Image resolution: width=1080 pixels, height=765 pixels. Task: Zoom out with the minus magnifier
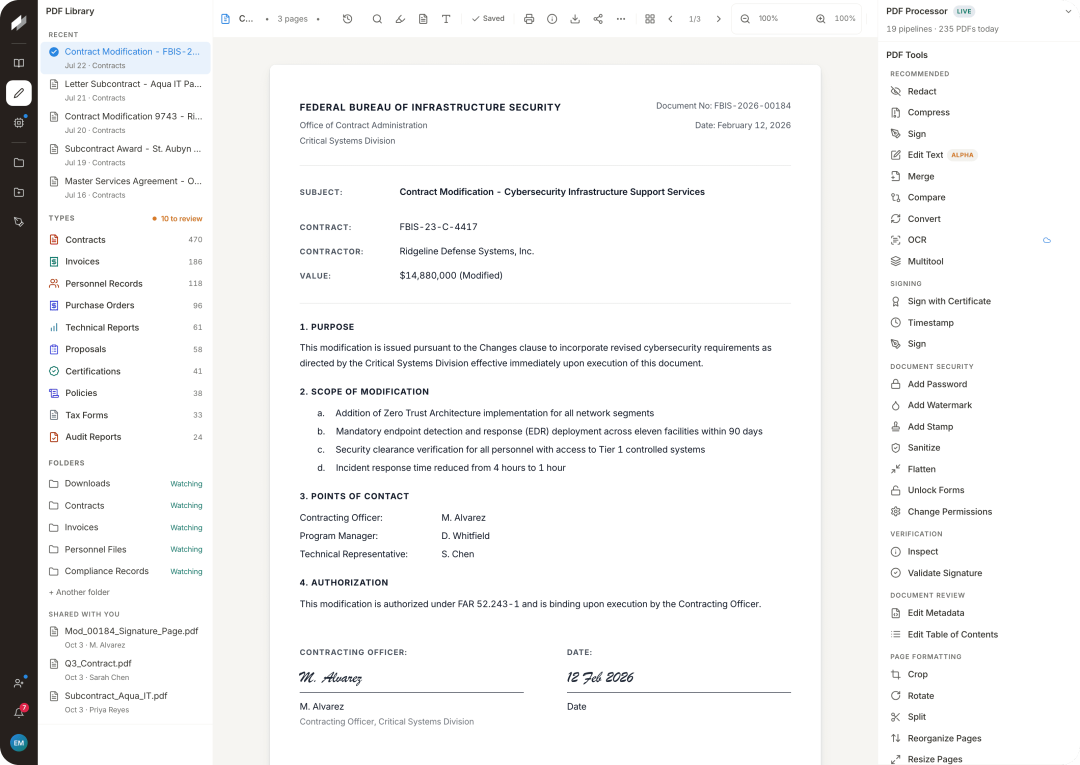click(x=745, y=19)
